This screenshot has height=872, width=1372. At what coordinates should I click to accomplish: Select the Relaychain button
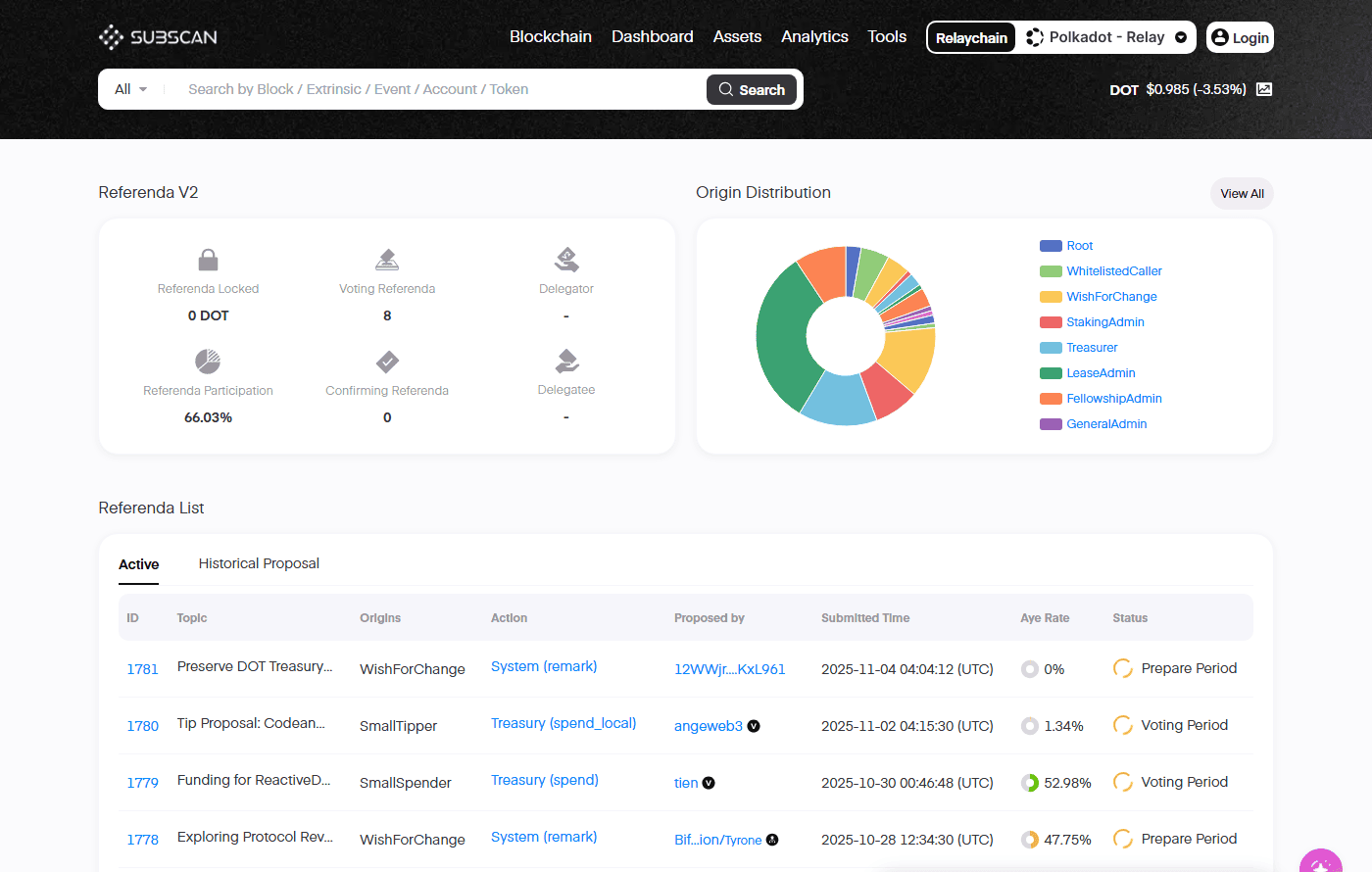(971, 37)
